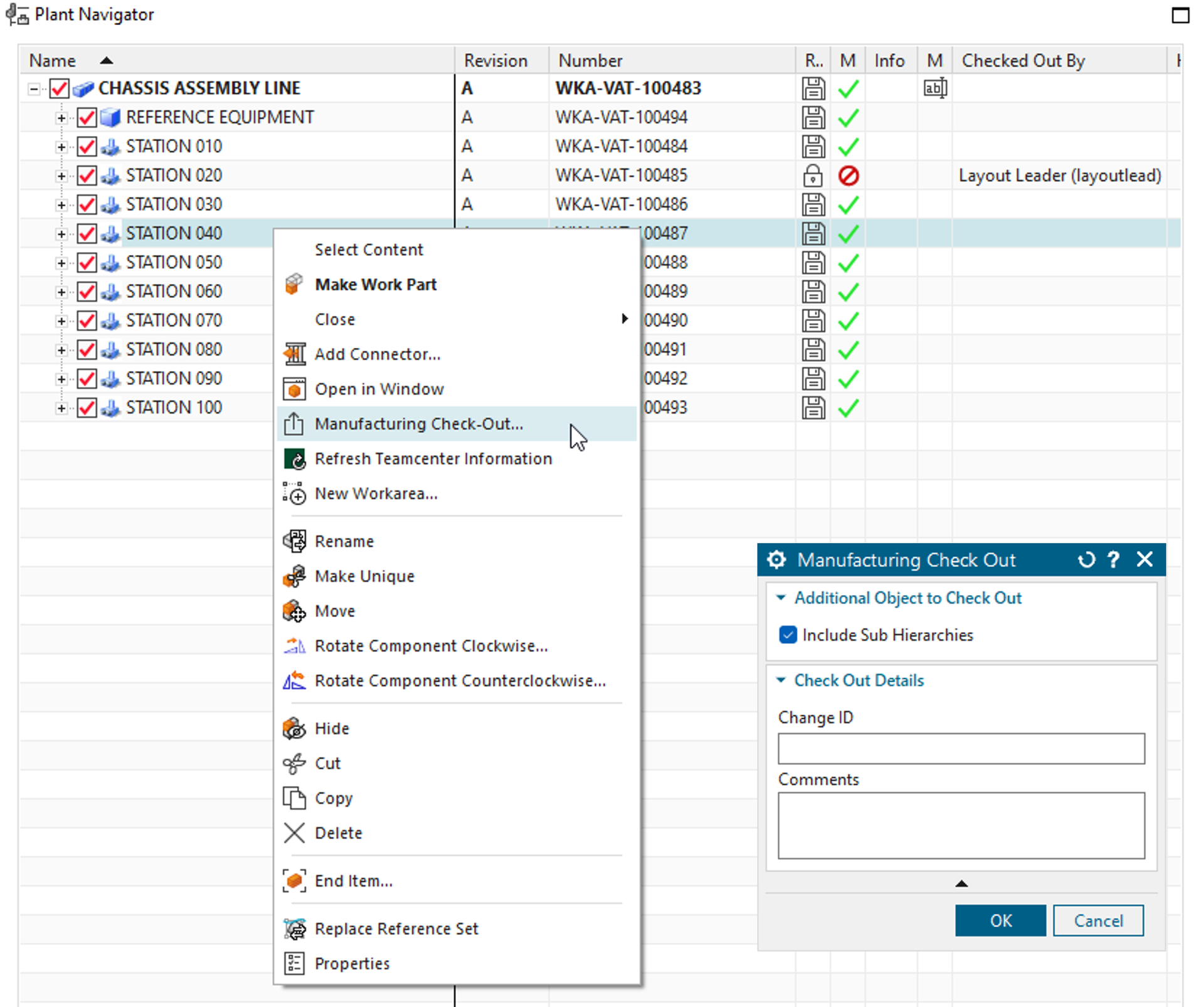The width and height of the screenshot is (1204, 1007).
Task: Collapse the CHASSIS ASSEMBLY LINE node
Action: pos(34,89)
